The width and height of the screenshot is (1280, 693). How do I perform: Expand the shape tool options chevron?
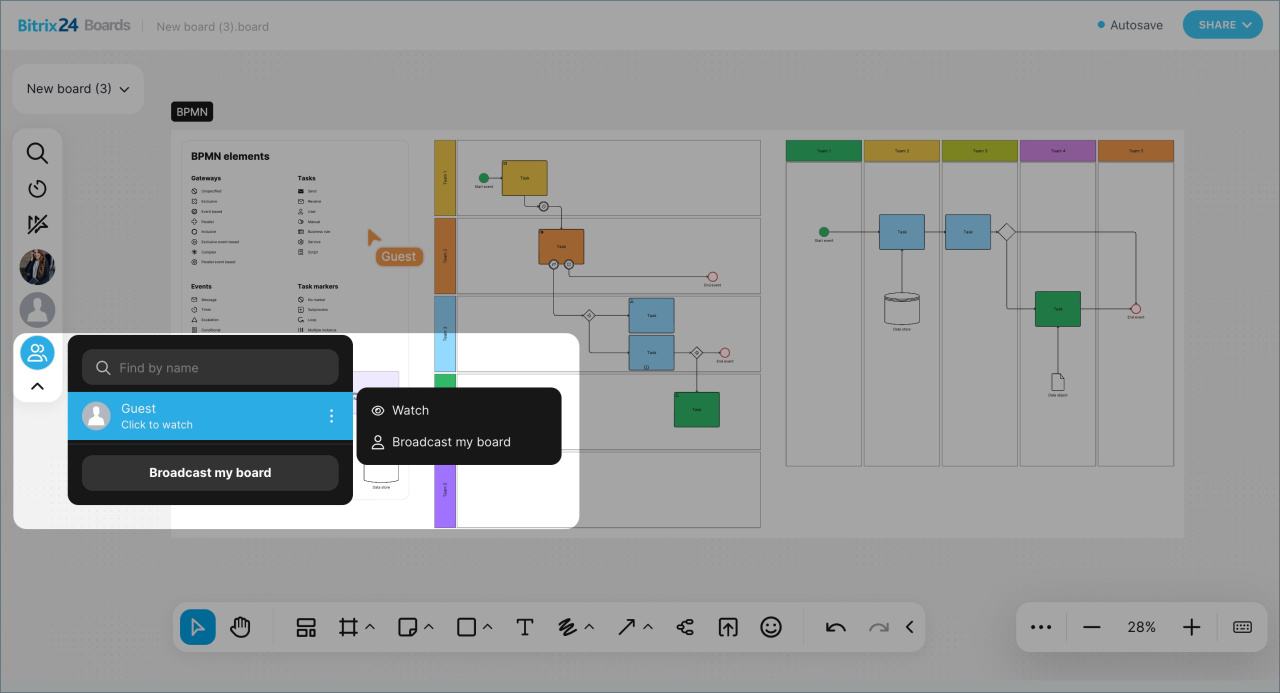tap(488, 627)
